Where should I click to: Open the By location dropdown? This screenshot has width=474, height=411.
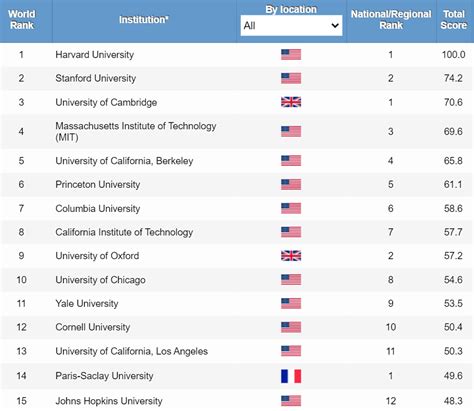click(291, 25)
